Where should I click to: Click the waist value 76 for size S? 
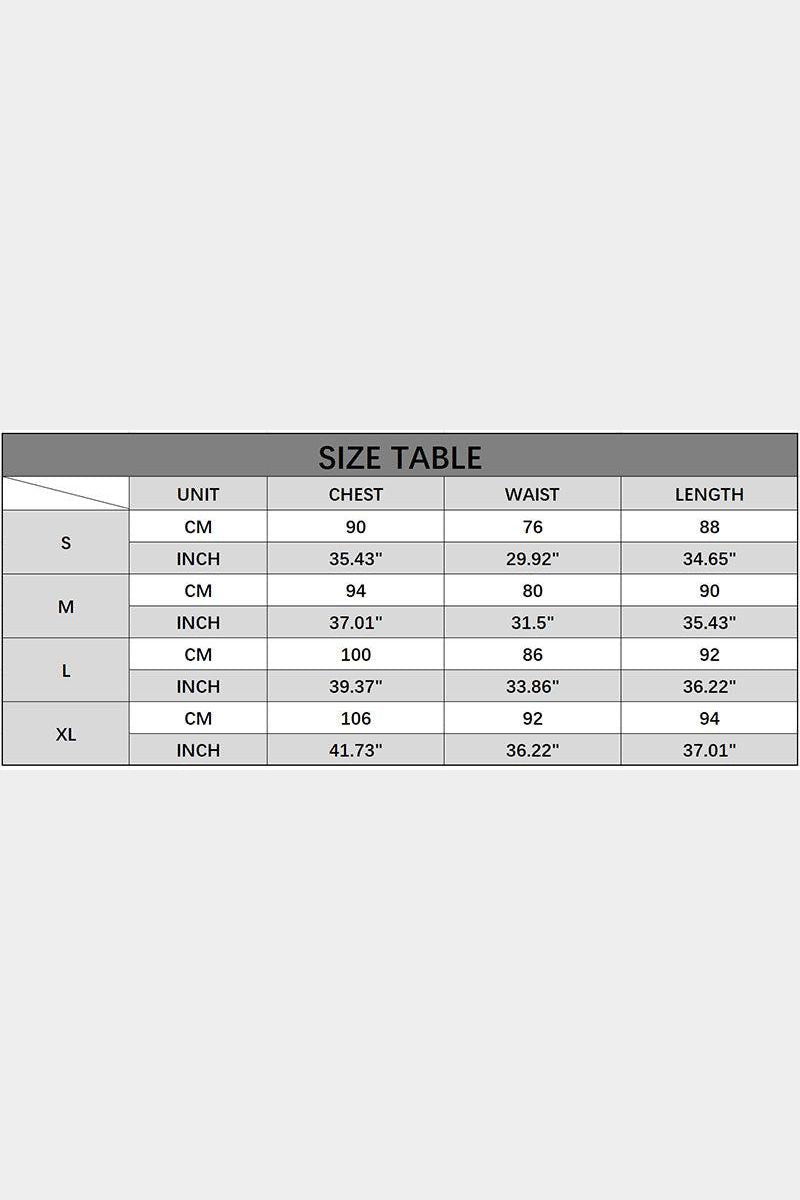[532, 527]
